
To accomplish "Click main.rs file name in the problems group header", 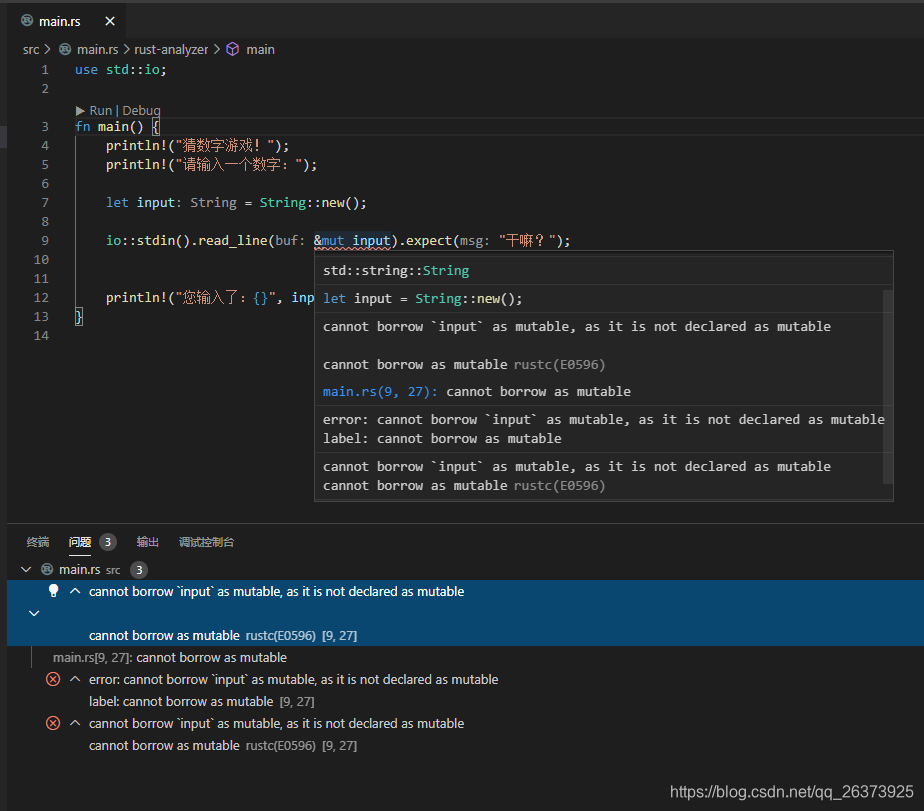I will click(x=80, y=569).
